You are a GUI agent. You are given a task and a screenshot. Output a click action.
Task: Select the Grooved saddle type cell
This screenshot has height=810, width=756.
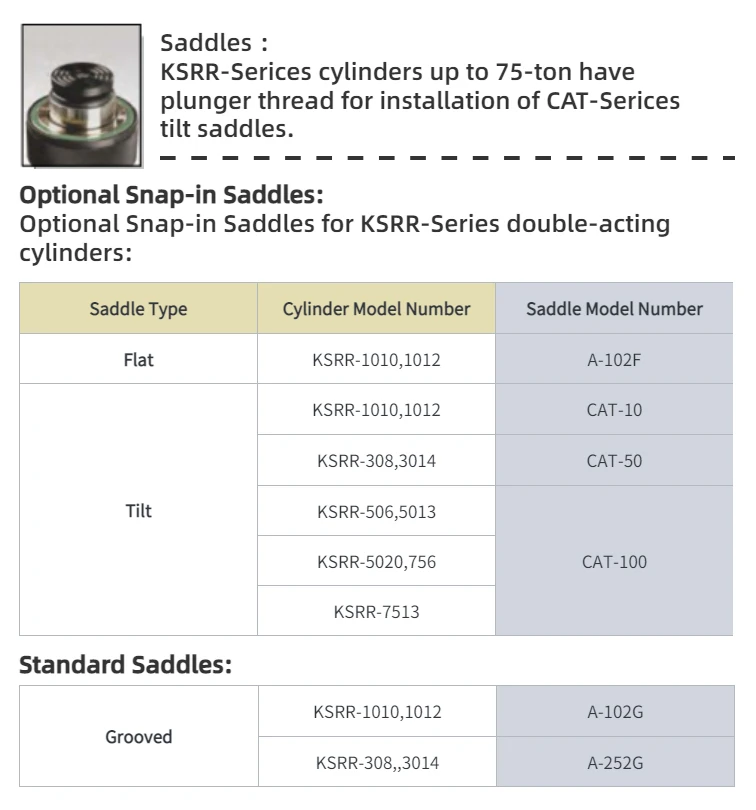(138, 737)
